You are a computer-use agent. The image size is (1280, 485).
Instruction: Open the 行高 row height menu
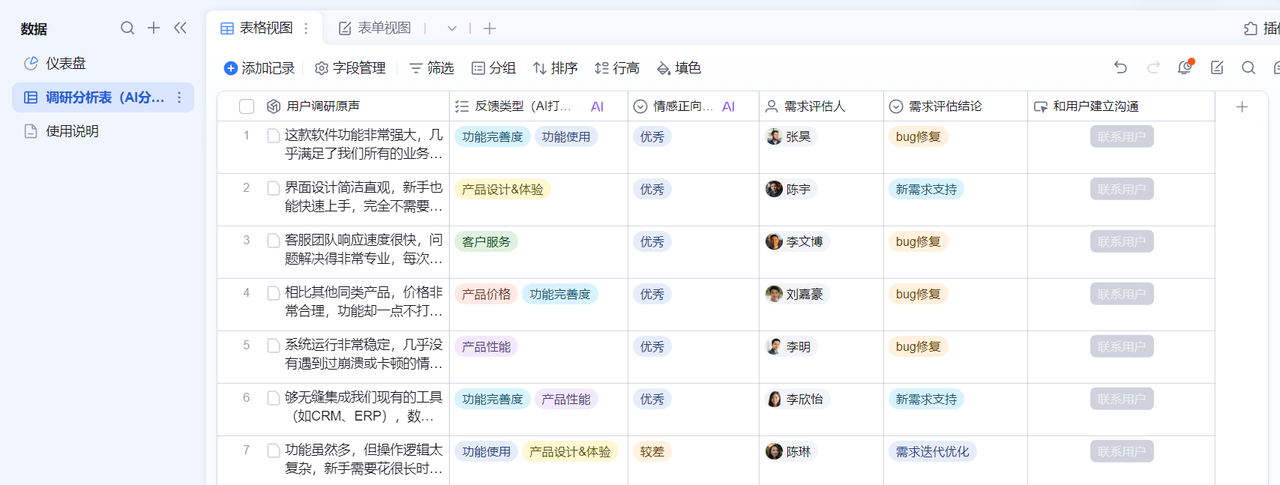pos(616,68)
